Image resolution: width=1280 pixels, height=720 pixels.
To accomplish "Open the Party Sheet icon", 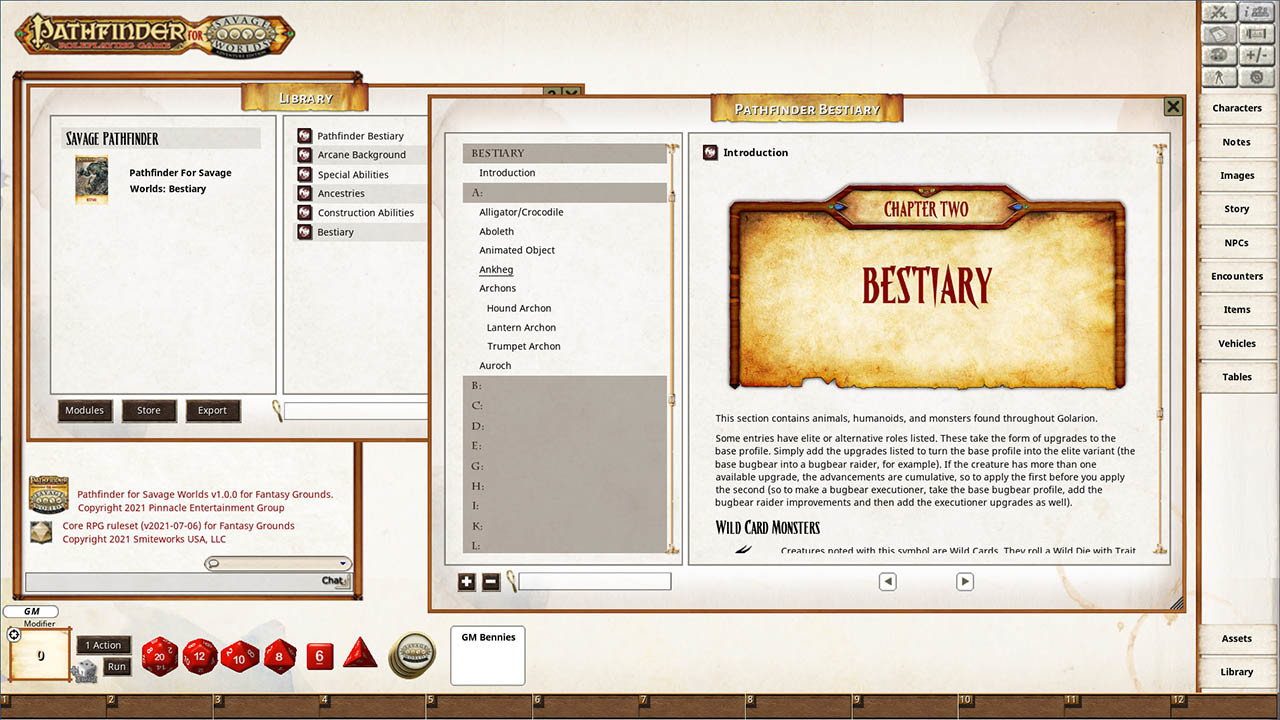I will [1256, 12].
